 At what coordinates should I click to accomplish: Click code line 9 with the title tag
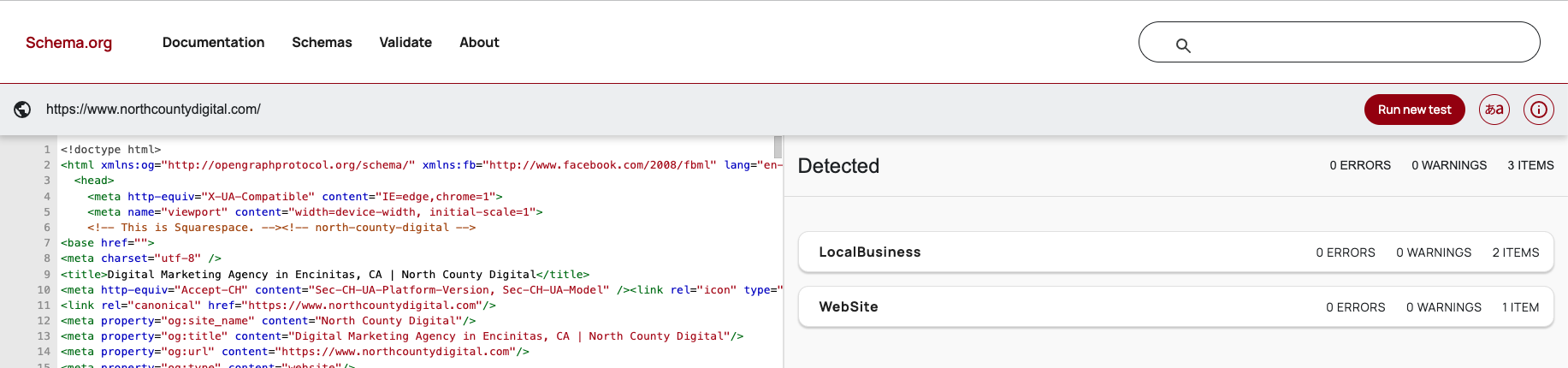pyautogui.click(x=325, y=275)
